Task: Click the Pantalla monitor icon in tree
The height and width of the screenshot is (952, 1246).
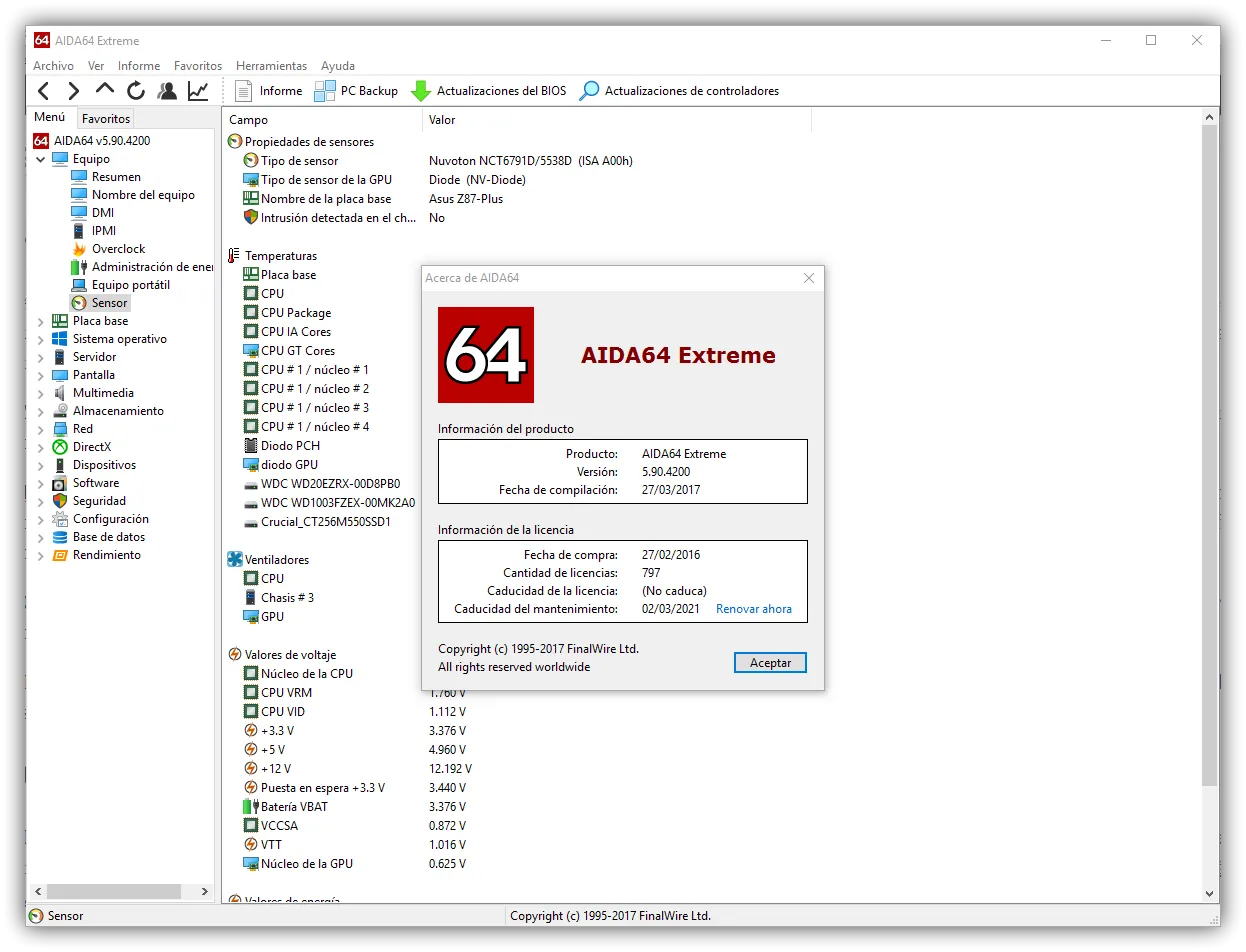Action: click(x=60, y=375)
